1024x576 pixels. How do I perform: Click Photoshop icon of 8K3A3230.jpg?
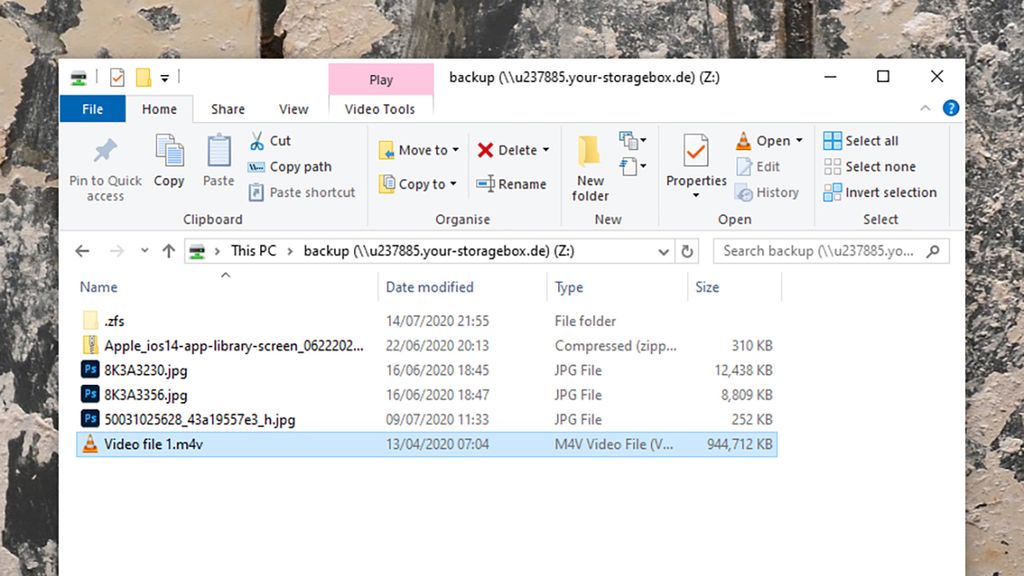90,370
